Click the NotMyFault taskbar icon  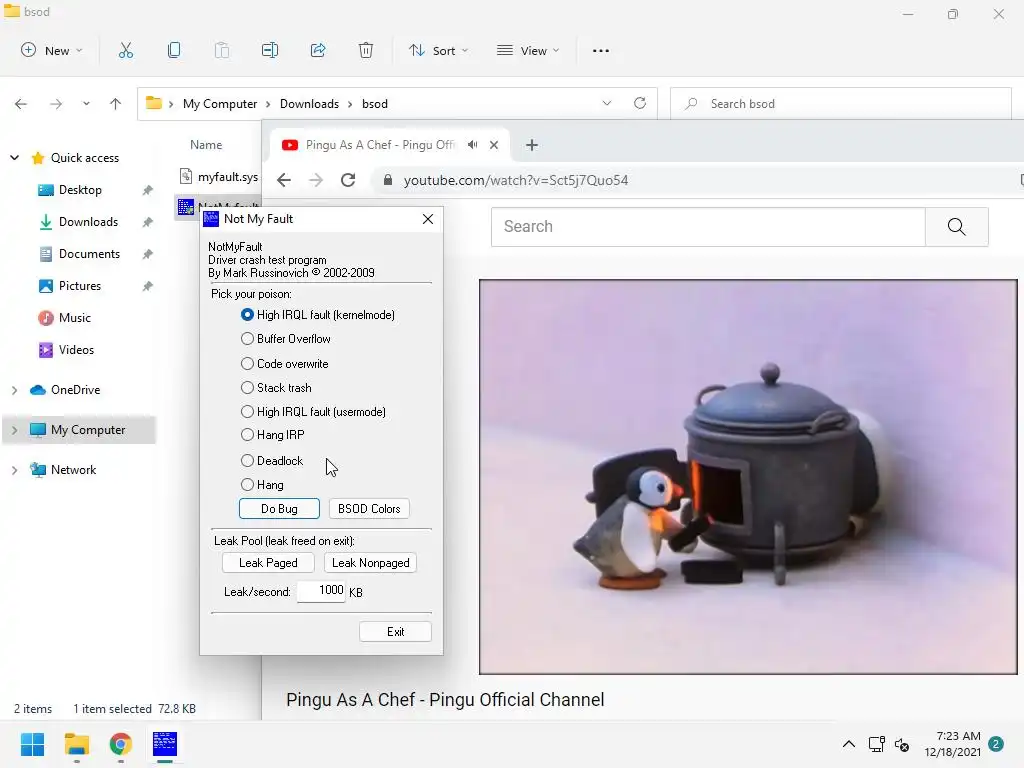pyautogui.click(x=165, y=744)
